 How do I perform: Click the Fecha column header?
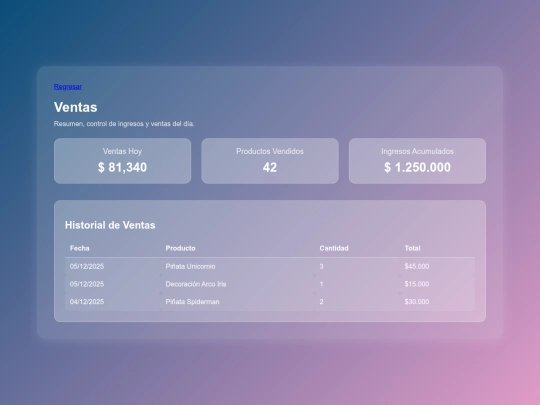pyautogui.click(x=80, y=248)
